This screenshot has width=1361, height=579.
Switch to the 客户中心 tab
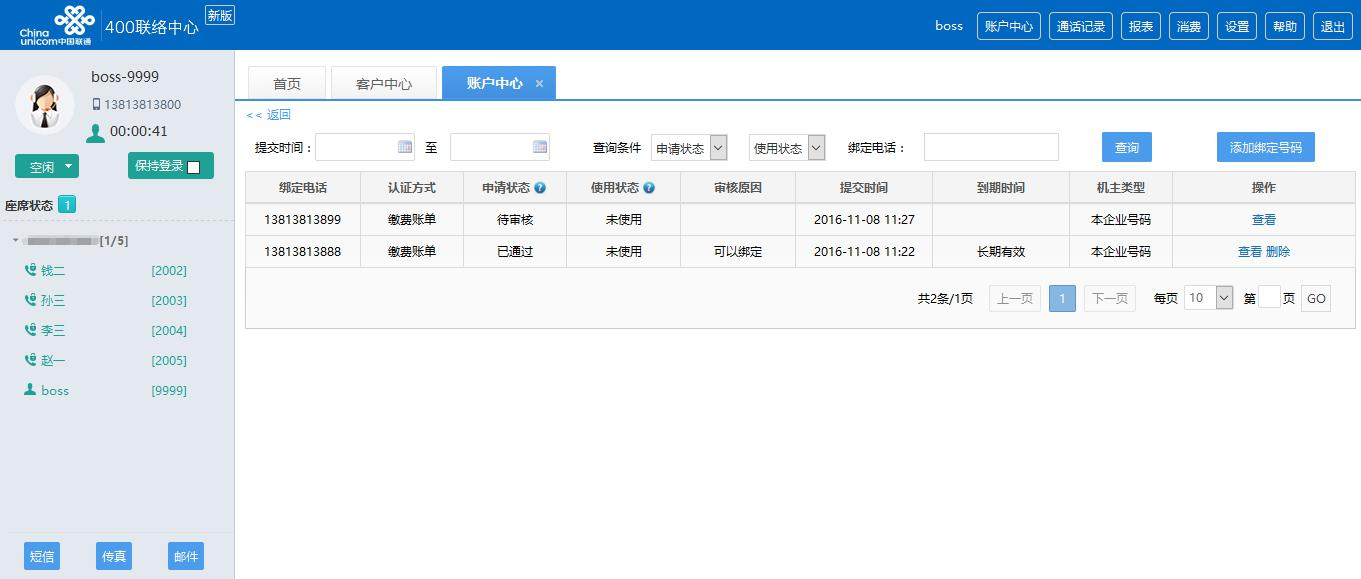point(384,84)
